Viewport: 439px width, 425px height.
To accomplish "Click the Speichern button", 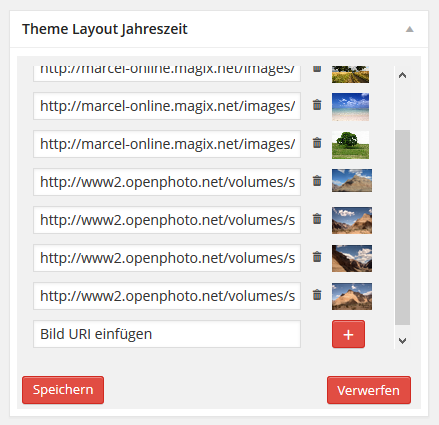I will (x=63, y=390).
